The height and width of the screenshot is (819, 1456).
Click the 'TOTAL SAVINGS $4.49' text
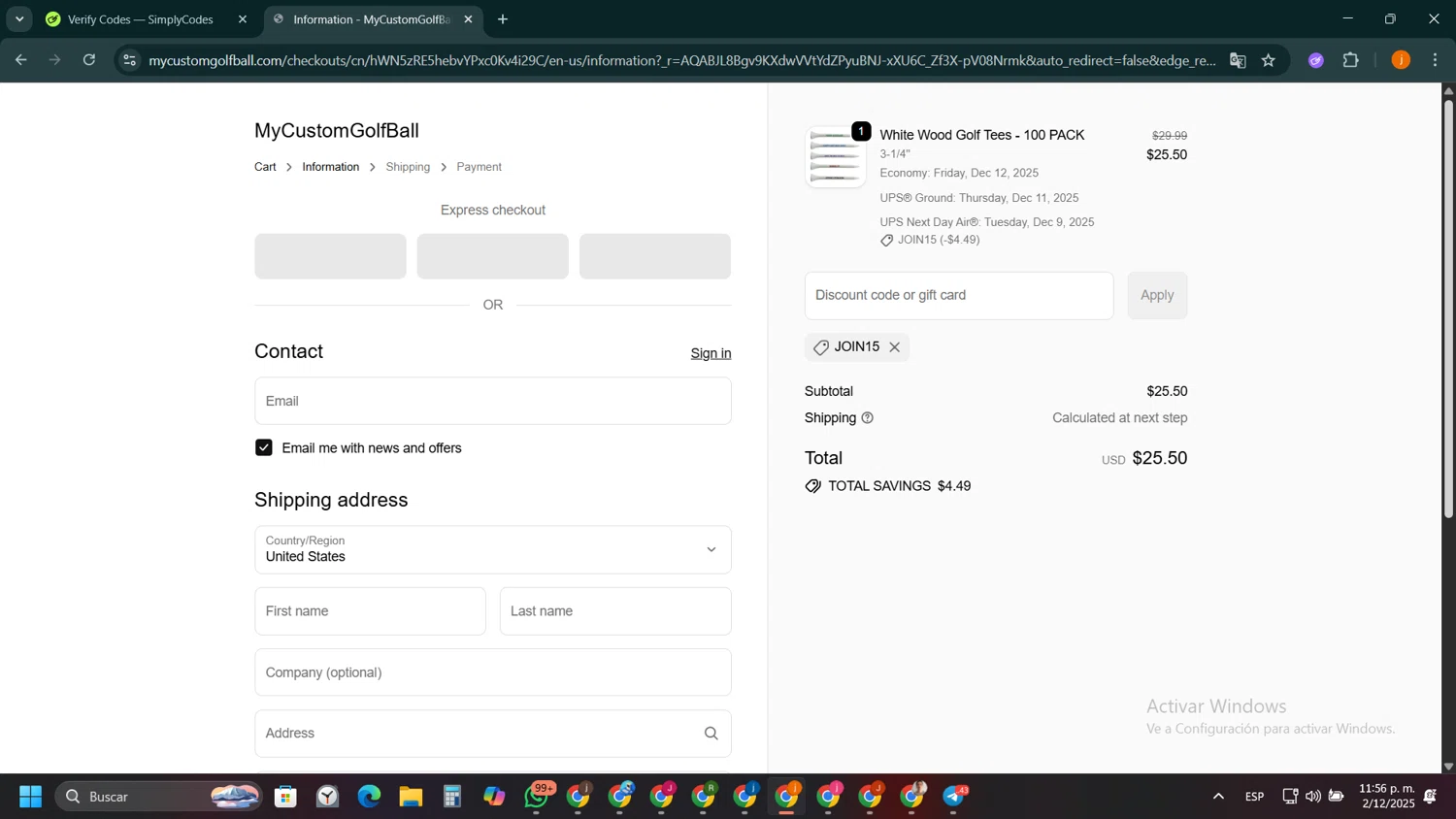[899, 486]
